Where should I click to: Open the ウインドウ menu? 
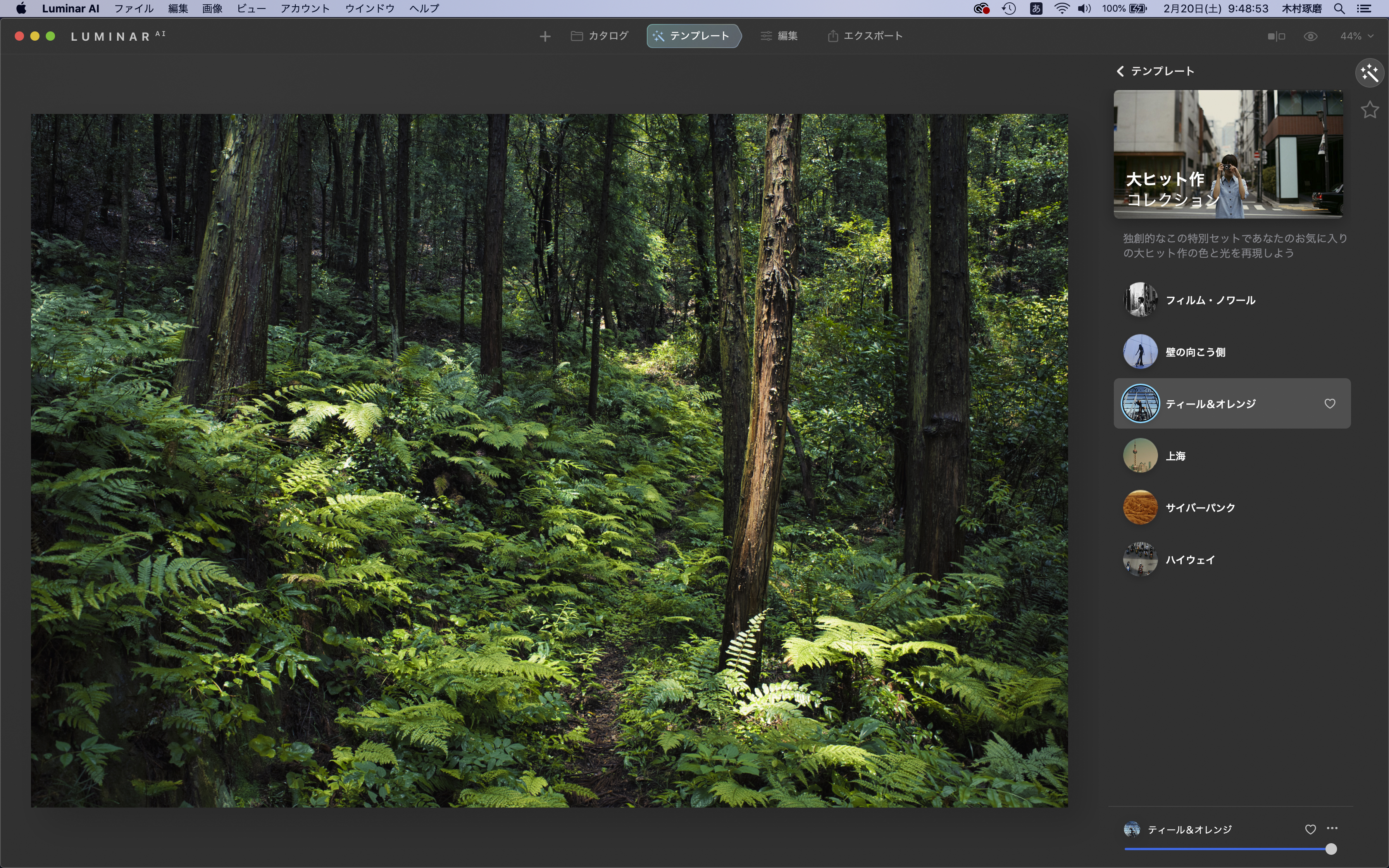point(370,9)
